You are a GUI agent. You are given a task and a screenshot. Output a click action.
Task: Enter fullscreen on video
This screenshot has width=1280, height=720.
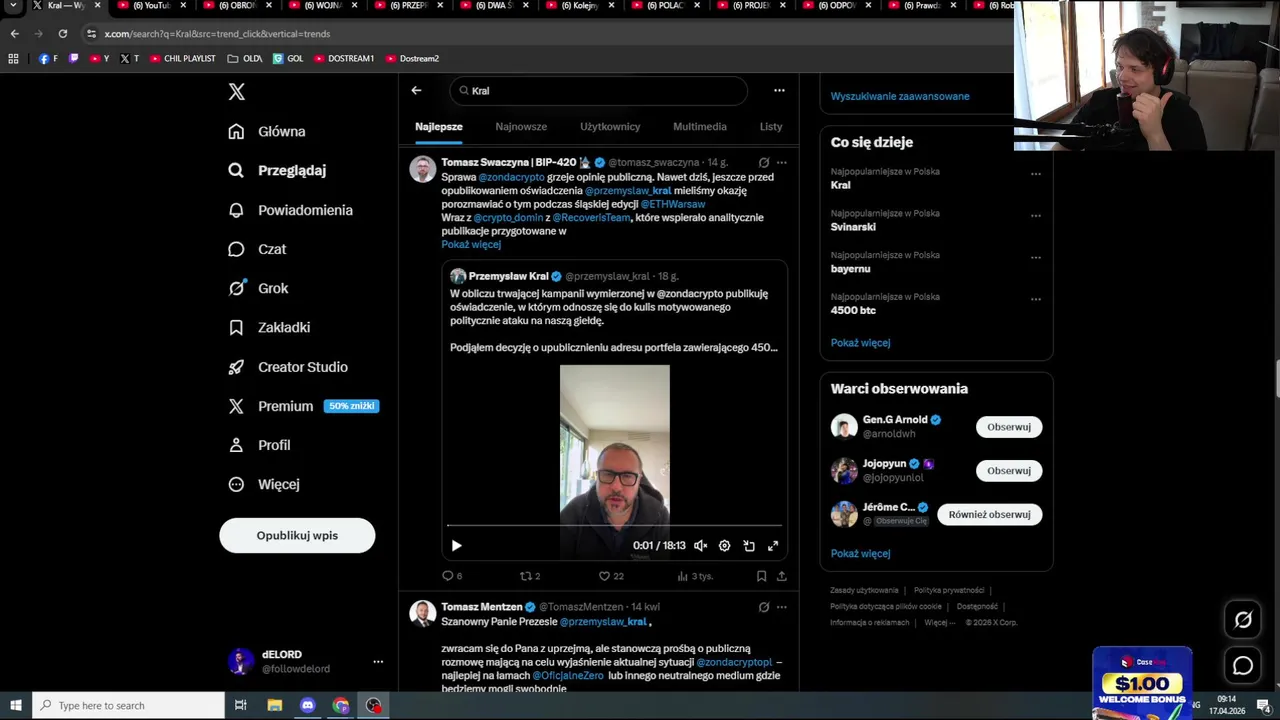click(x=773, y=546)
